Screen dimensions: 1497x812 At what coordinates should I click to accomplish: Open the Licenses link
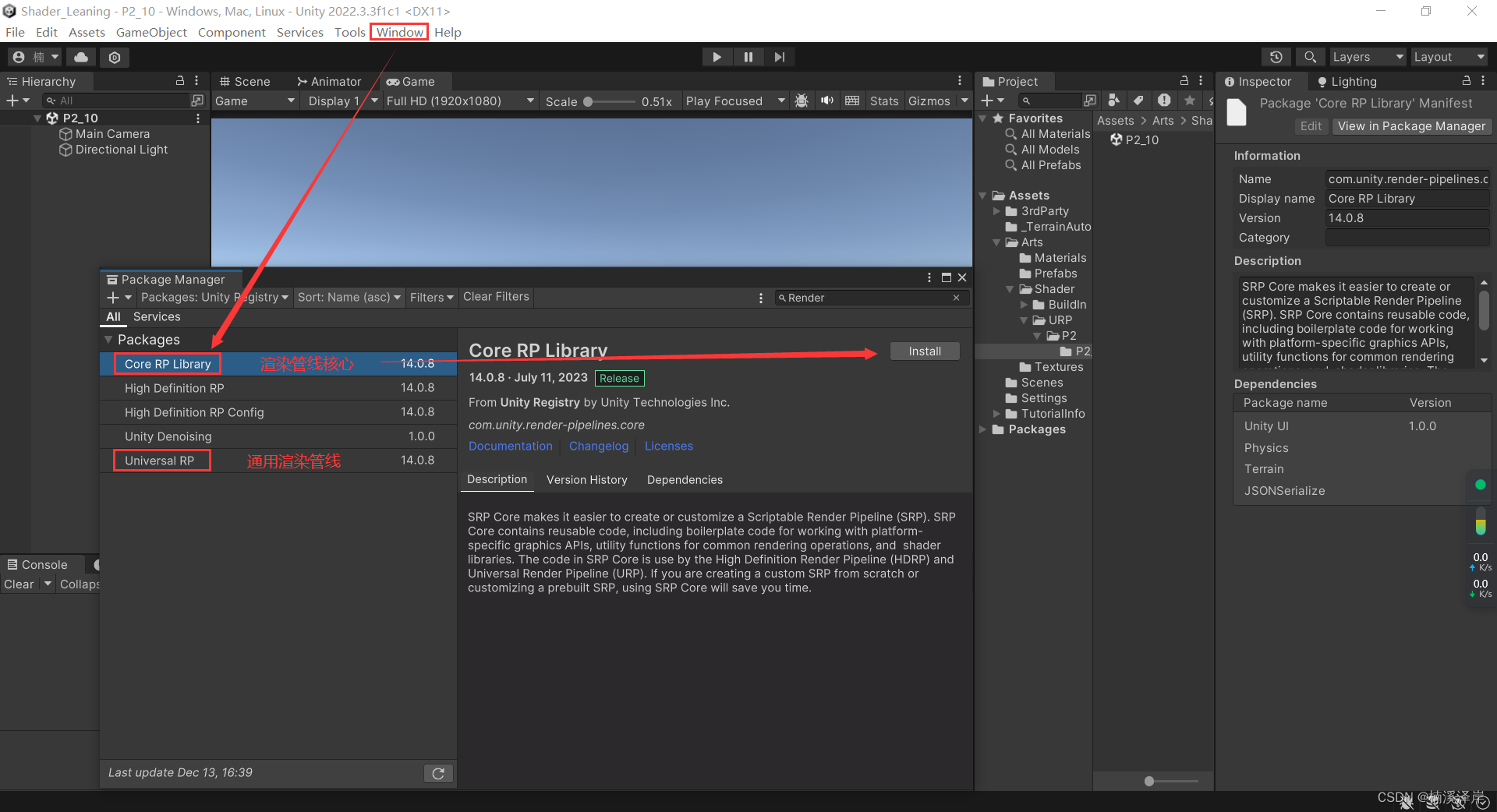669,447
